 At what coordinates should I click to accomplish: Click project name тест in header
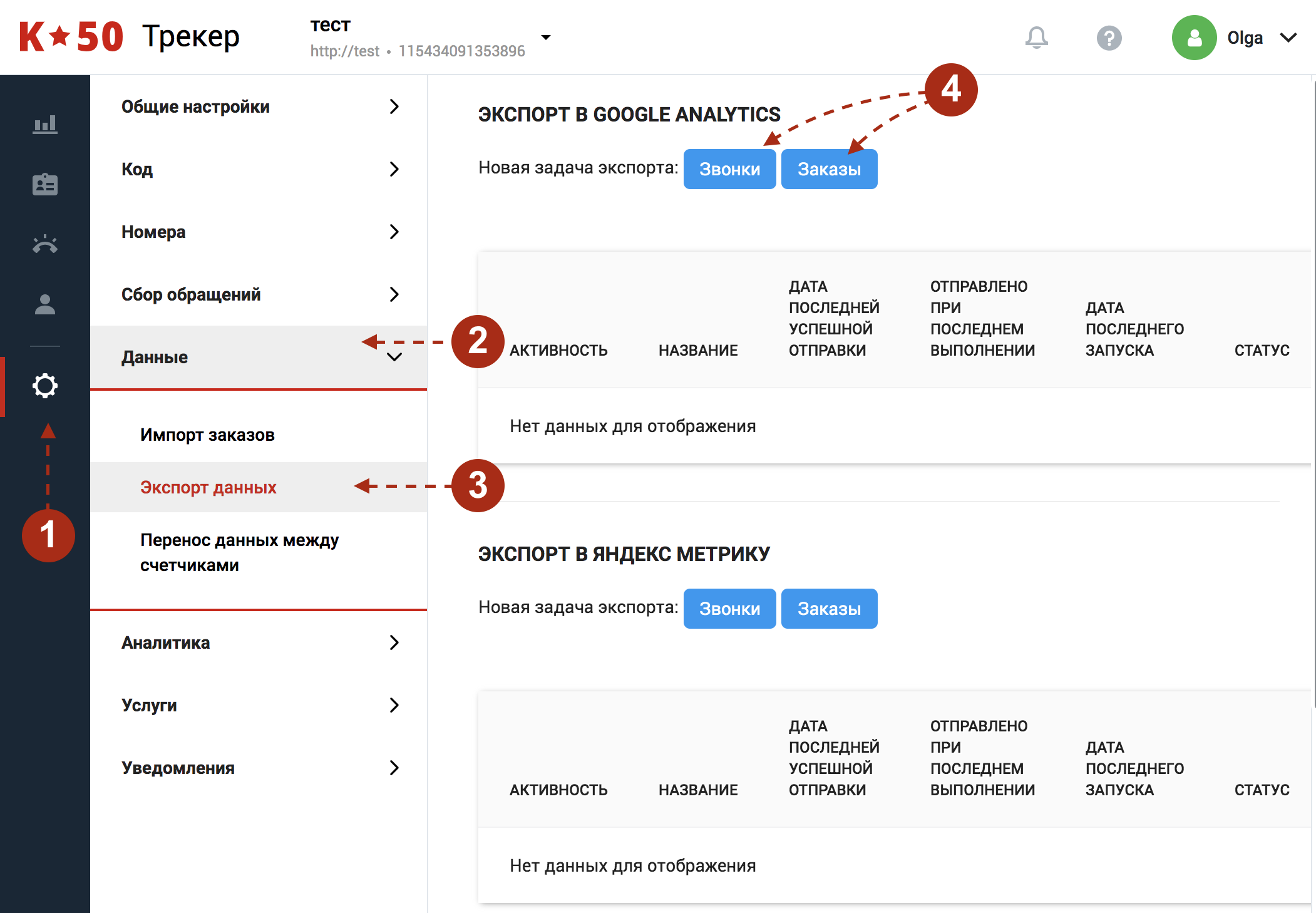331,25
